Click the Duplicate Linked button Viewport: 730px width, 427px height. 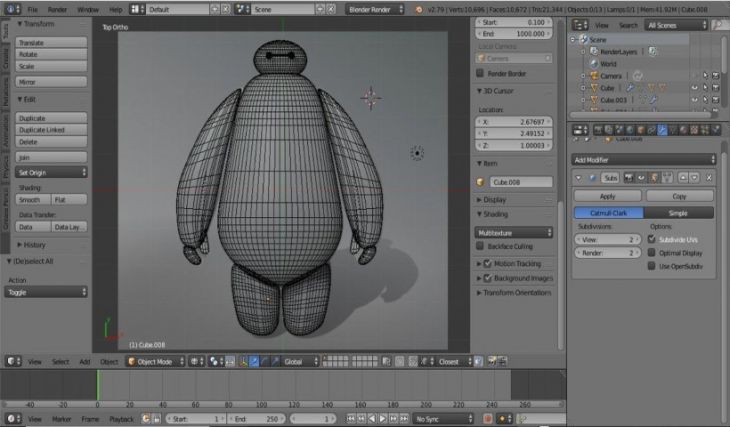51,130
